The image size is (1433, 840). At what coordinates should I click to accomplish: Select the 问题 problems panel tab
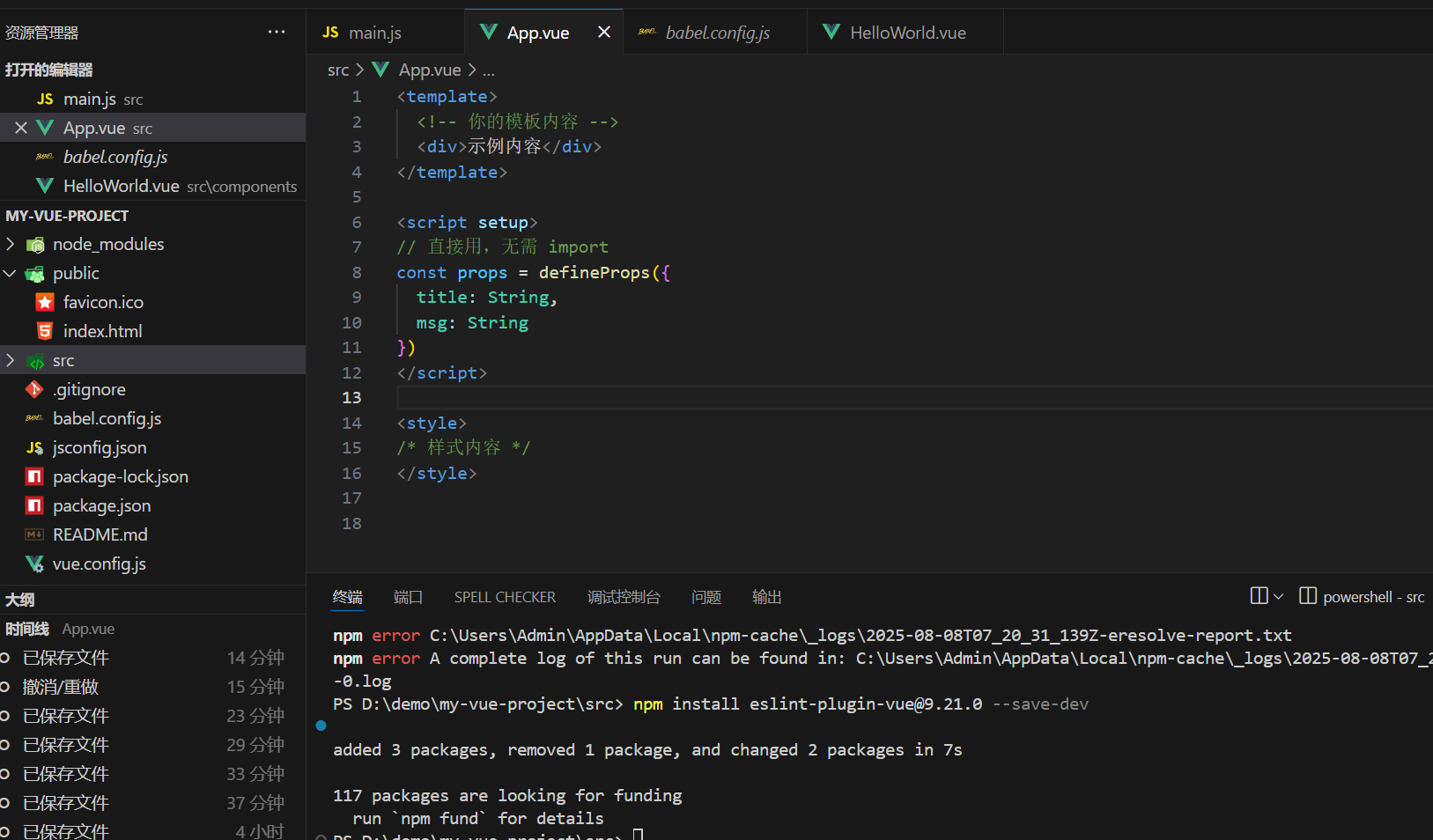(706, 597)
